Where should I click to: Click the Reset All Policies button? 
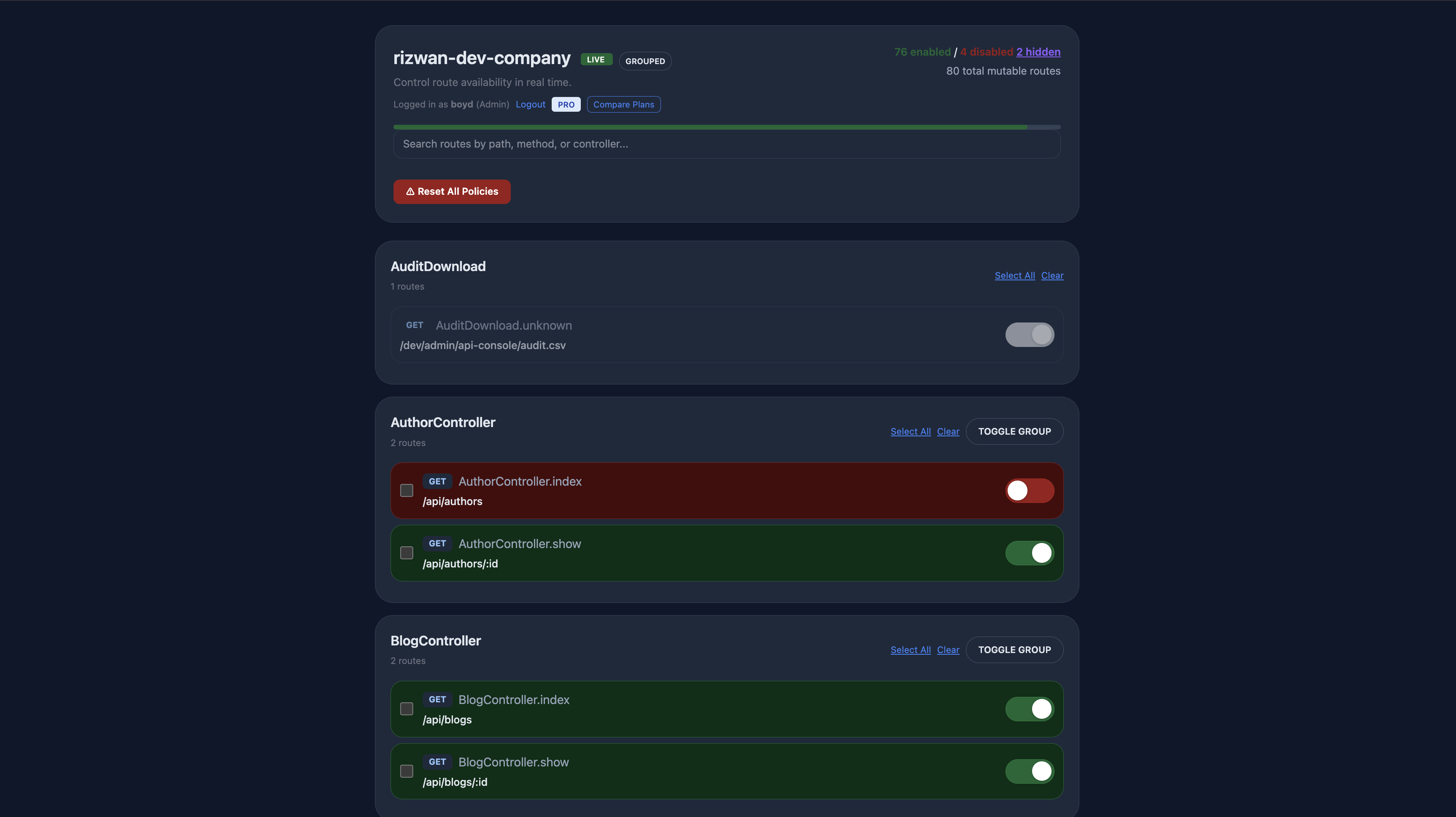click(452, 191)
